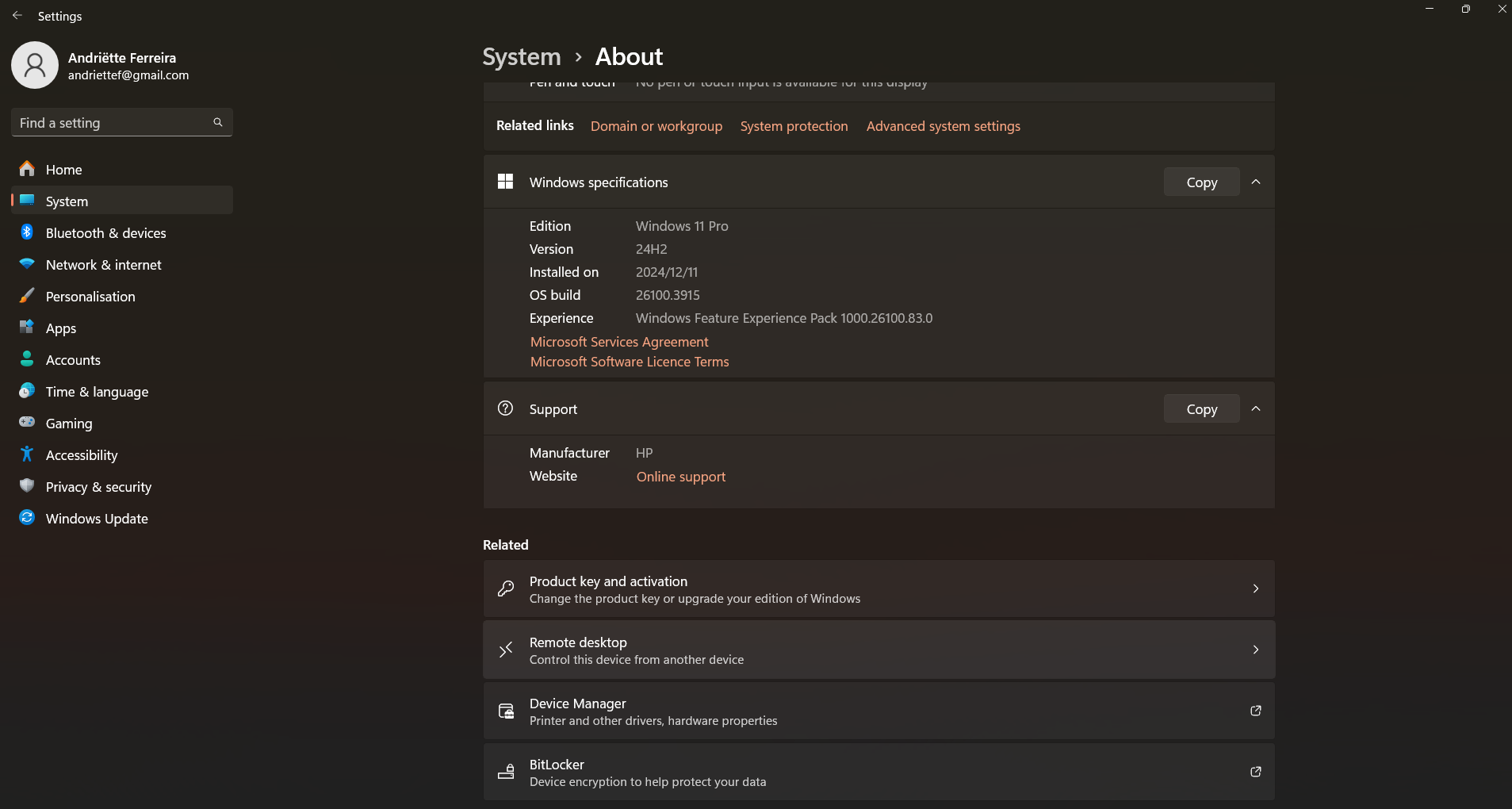Click the Personalisation paintbrush icon

click(x=27, y=296)
